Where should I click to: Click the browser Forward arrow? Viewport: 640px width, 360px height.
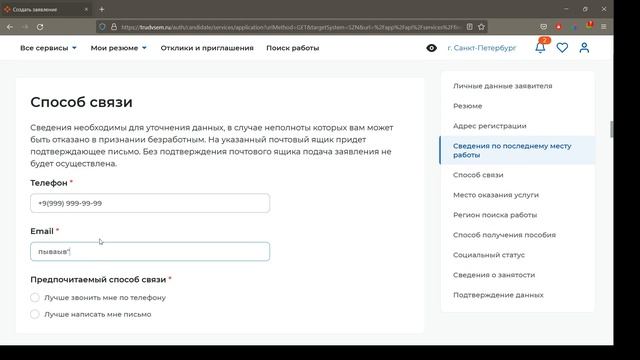[25, 27]
